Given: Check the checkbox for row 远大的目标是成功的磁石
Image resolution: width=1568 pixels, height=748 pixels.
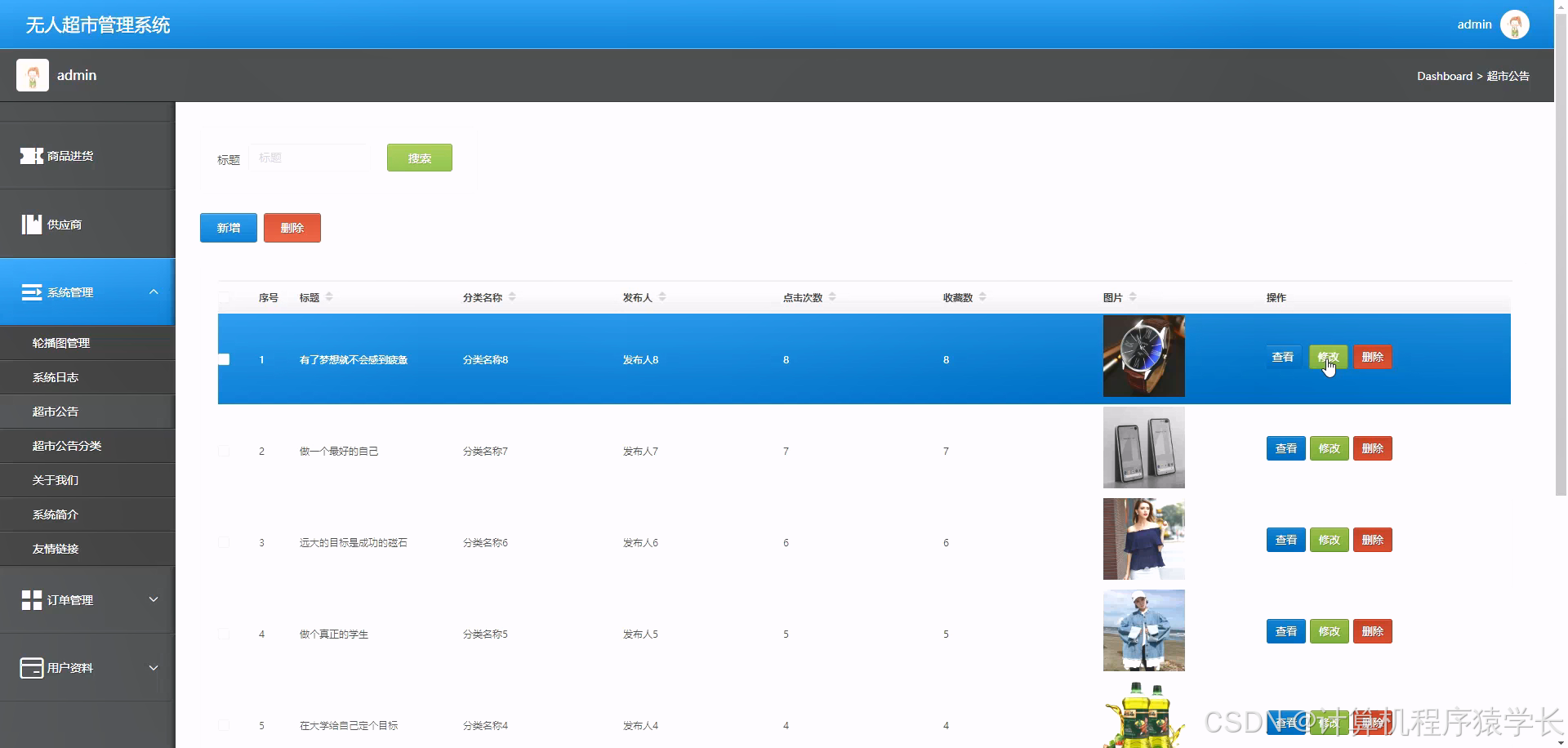Looking at the screenshot, I should click(224, 542).
